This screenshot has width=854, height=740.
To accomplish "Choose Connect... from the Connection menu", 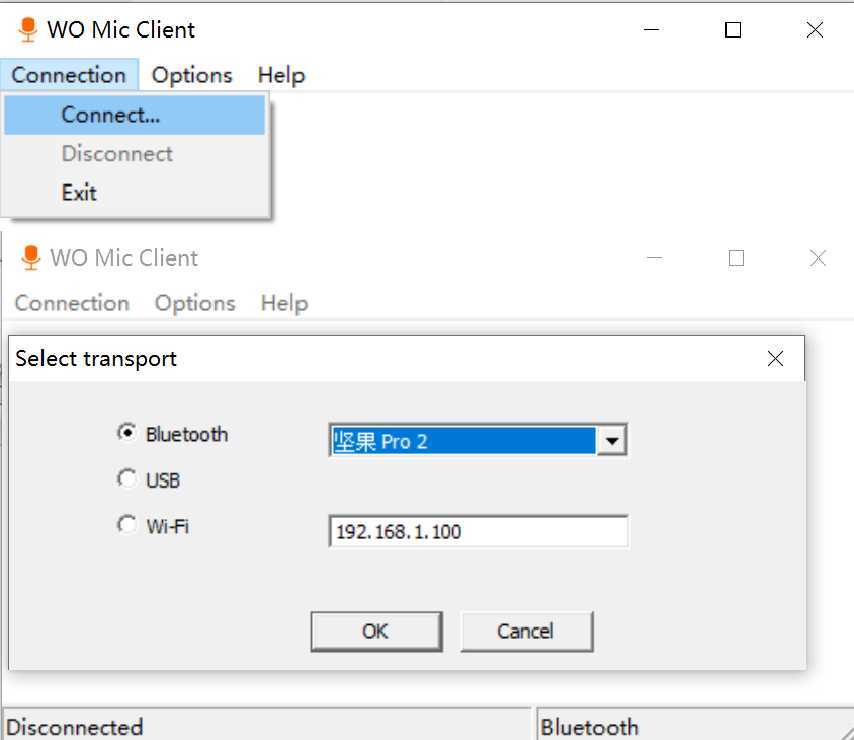I will click(110, 115).
